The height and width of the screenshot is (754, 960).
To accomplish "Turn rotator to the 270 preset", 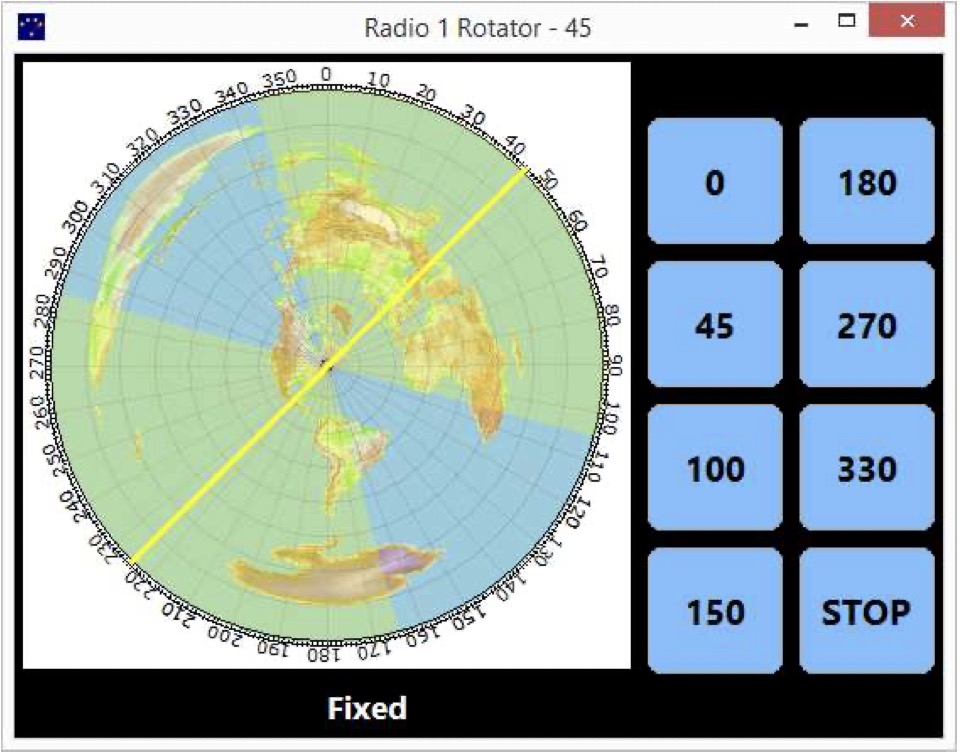I will (x=866, y=325).
